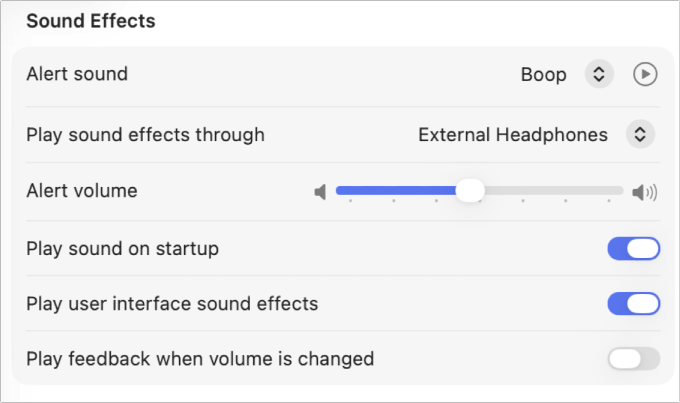Click the Sound Effects section heading
Viewport: 680px width, 403px height.
(90, 21)
